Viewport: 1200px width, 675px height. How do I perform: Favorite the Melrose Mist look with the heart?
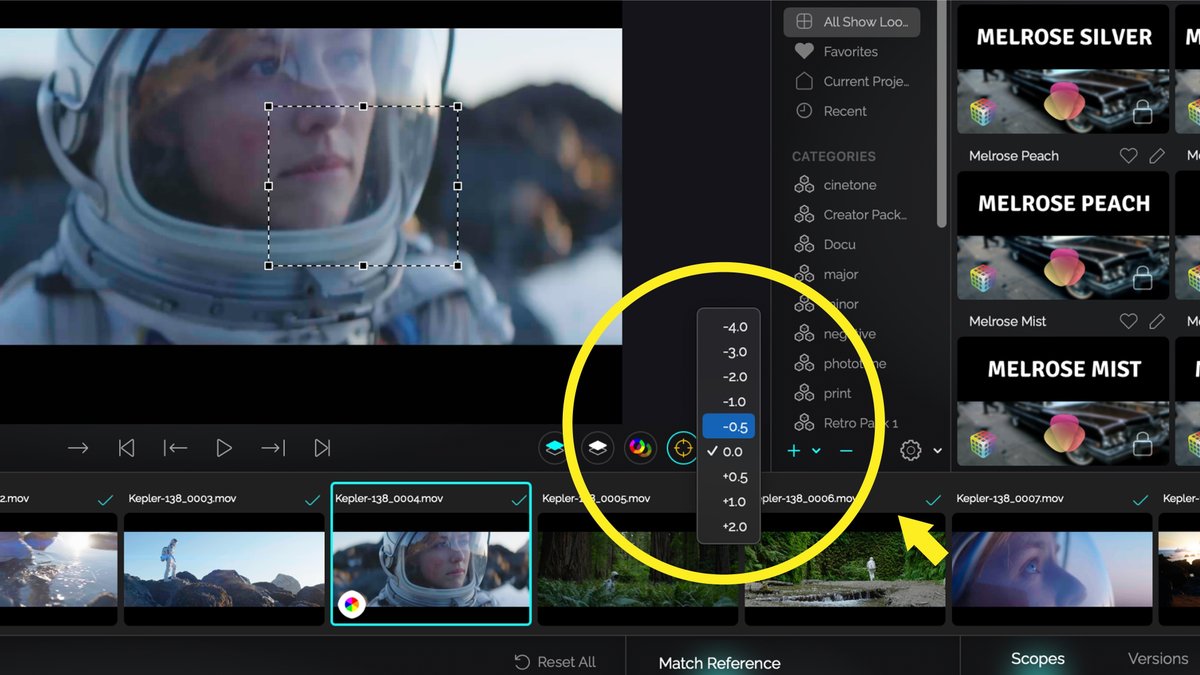(1128, 322)
